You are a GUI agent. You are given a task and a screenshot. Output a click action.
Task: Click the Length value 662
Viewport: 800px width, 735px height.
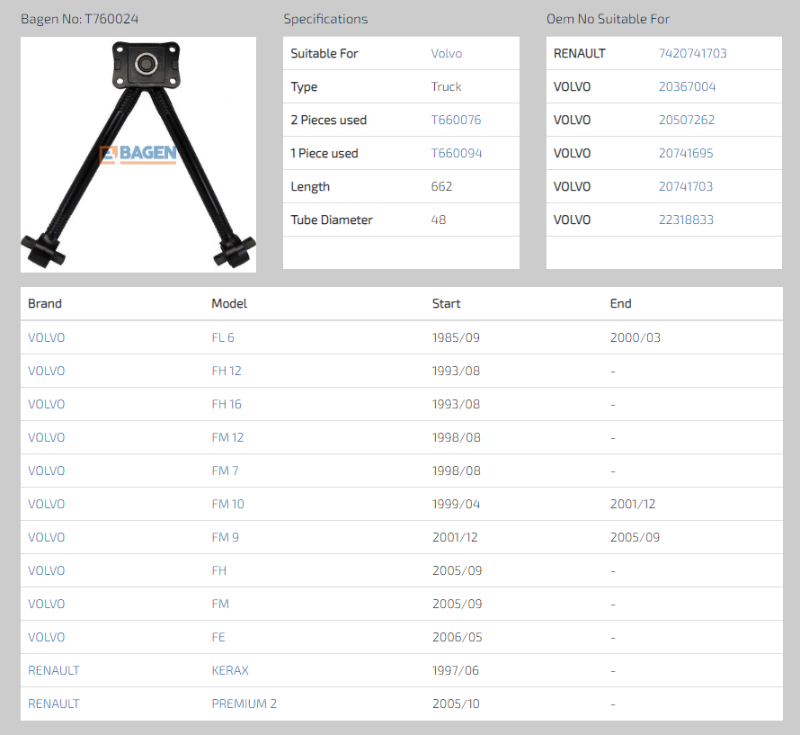(x=441, y=187)
